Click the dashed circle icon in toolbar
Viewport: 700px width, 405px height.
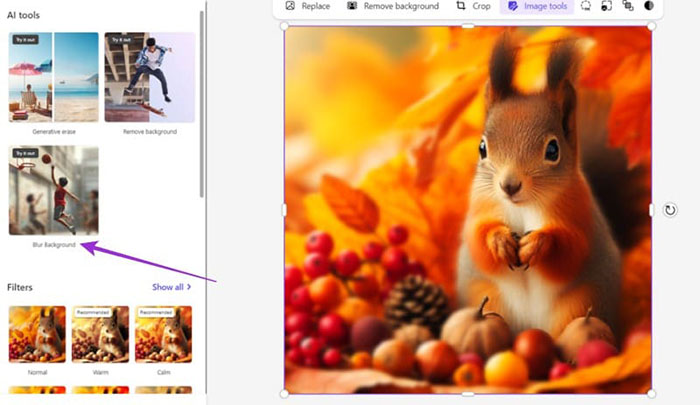(x=586, y=6)
